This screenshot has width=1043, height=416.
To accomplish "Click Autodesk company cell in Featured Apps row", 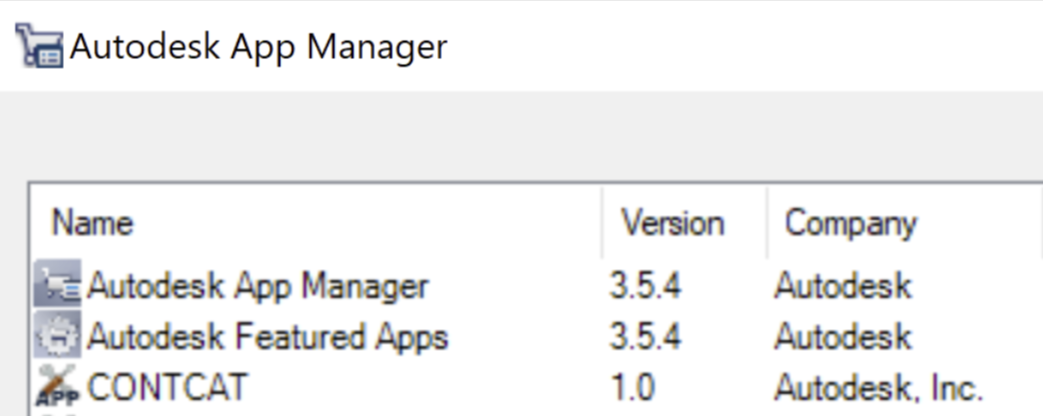I will [843, 337].
